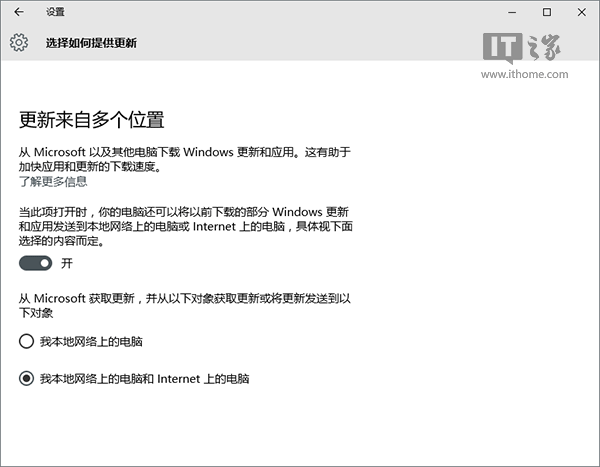Click the paragraph beginning 当此项打开时
Image resolution: width=600 pixels, height=467 pixels.
coord(184,227)
